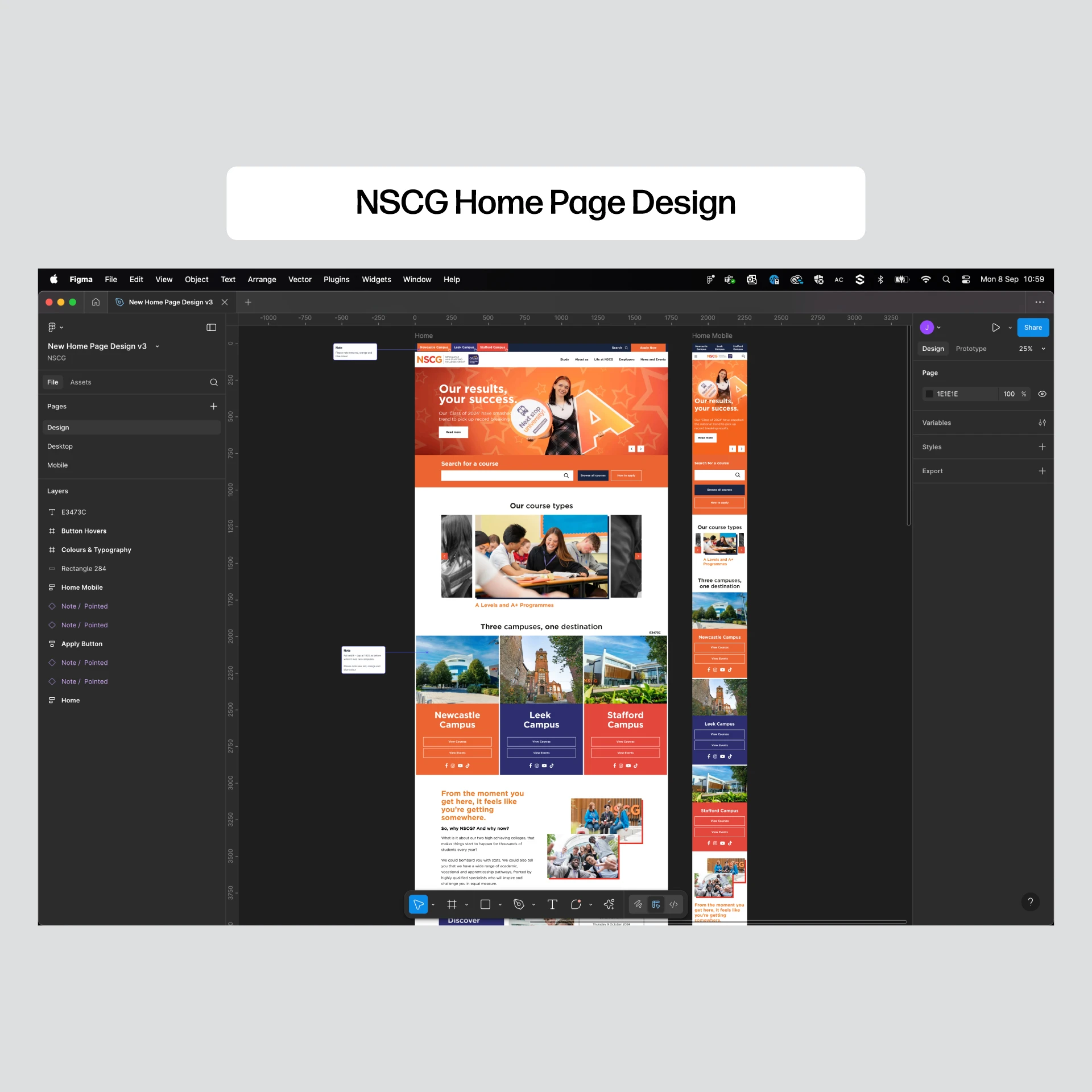1092x1092 pixels.
Task: Open Variables settings icon
Action: (x=1042, y=423)
